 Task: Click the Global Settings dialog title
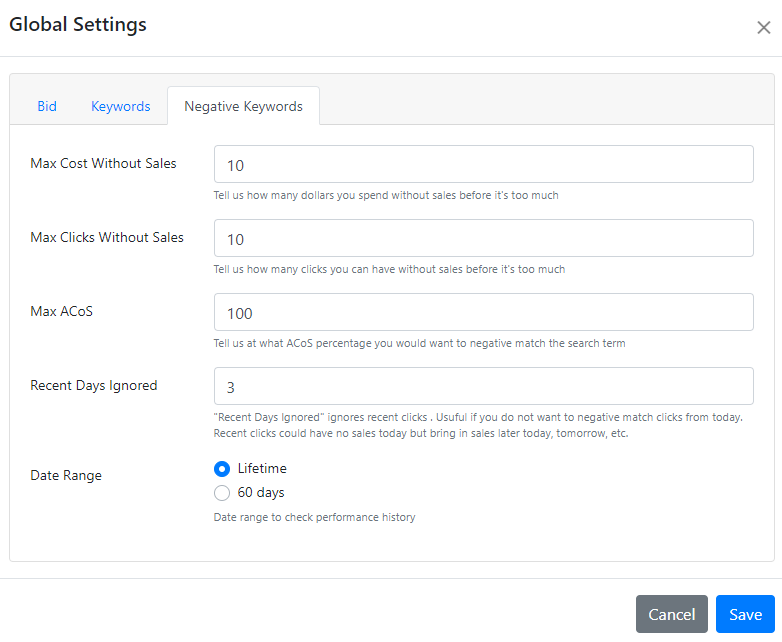tap(78, 25)
